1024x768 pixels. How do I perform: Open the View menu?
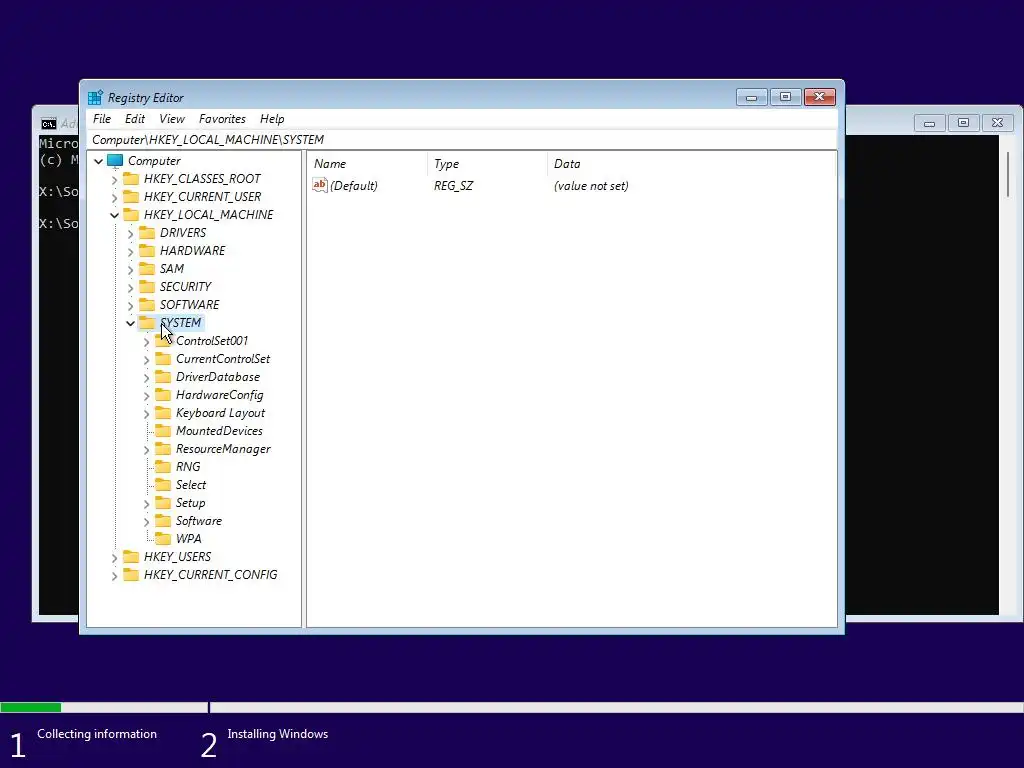click(172, 119)
